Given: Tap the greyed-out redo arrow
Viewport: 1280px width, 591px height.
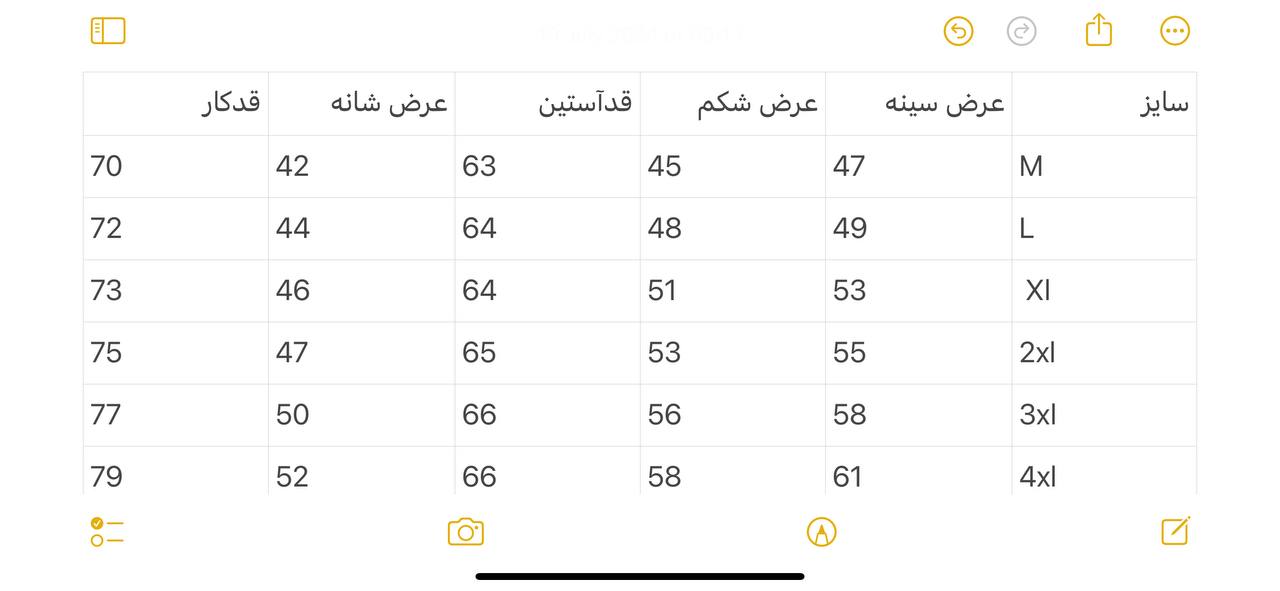Looking at the screenshot, I should click(1021, 31).
